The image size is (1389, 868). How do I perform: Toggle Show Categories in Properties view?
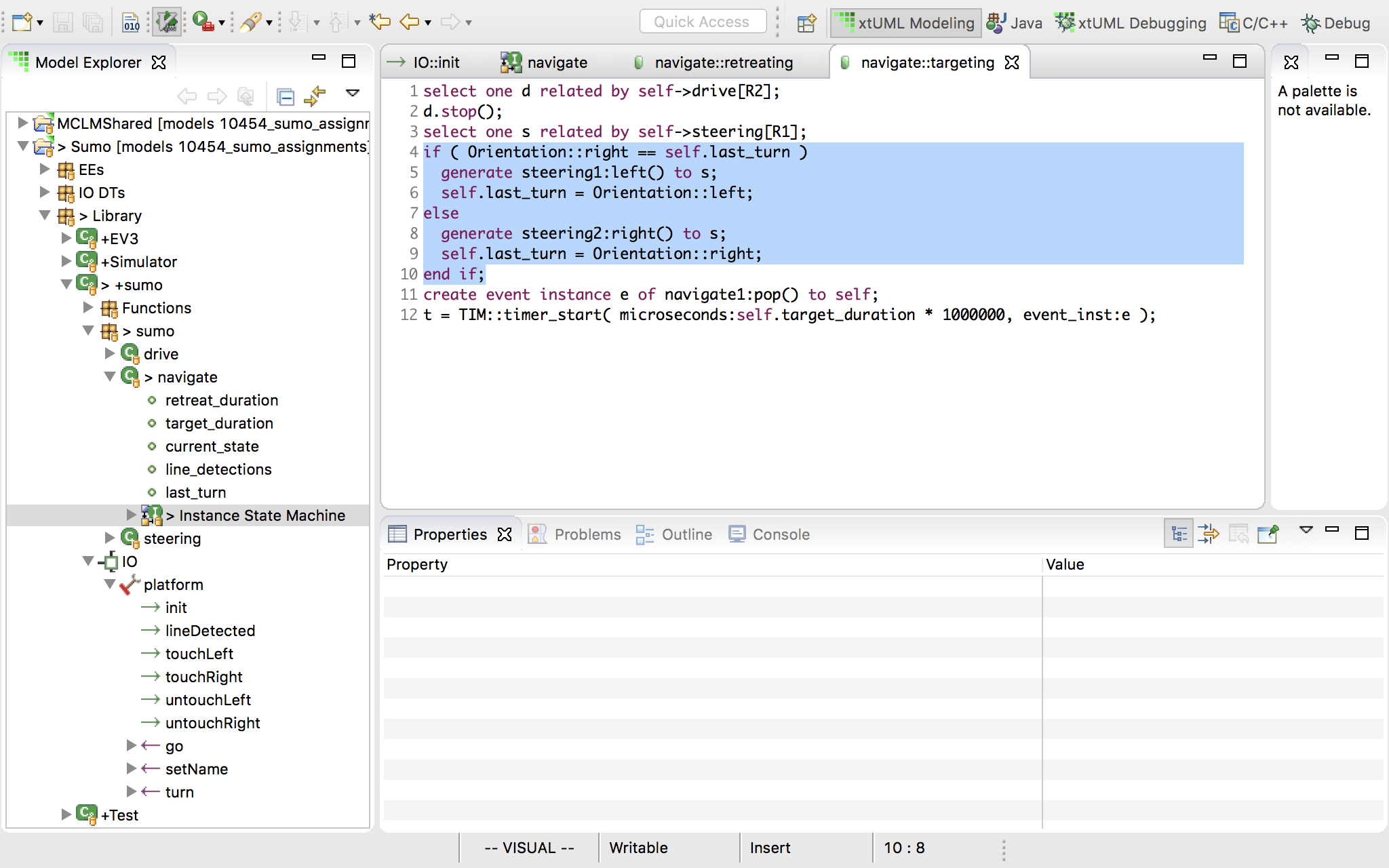pos(1179,534)
